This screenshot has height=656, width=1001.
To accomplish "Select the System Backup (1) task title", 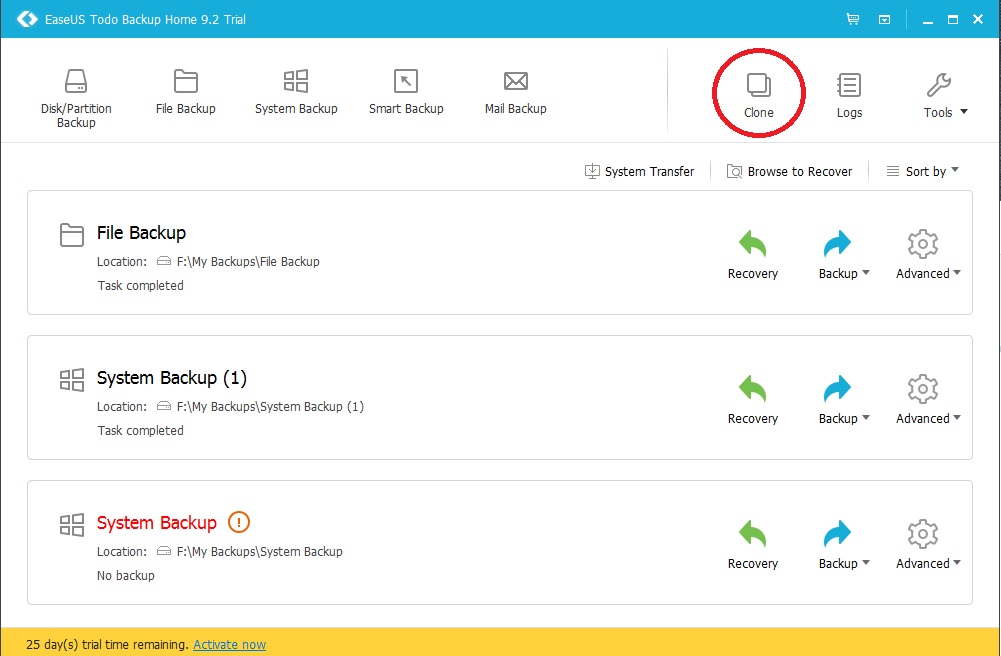I will (x=172, y=378).
